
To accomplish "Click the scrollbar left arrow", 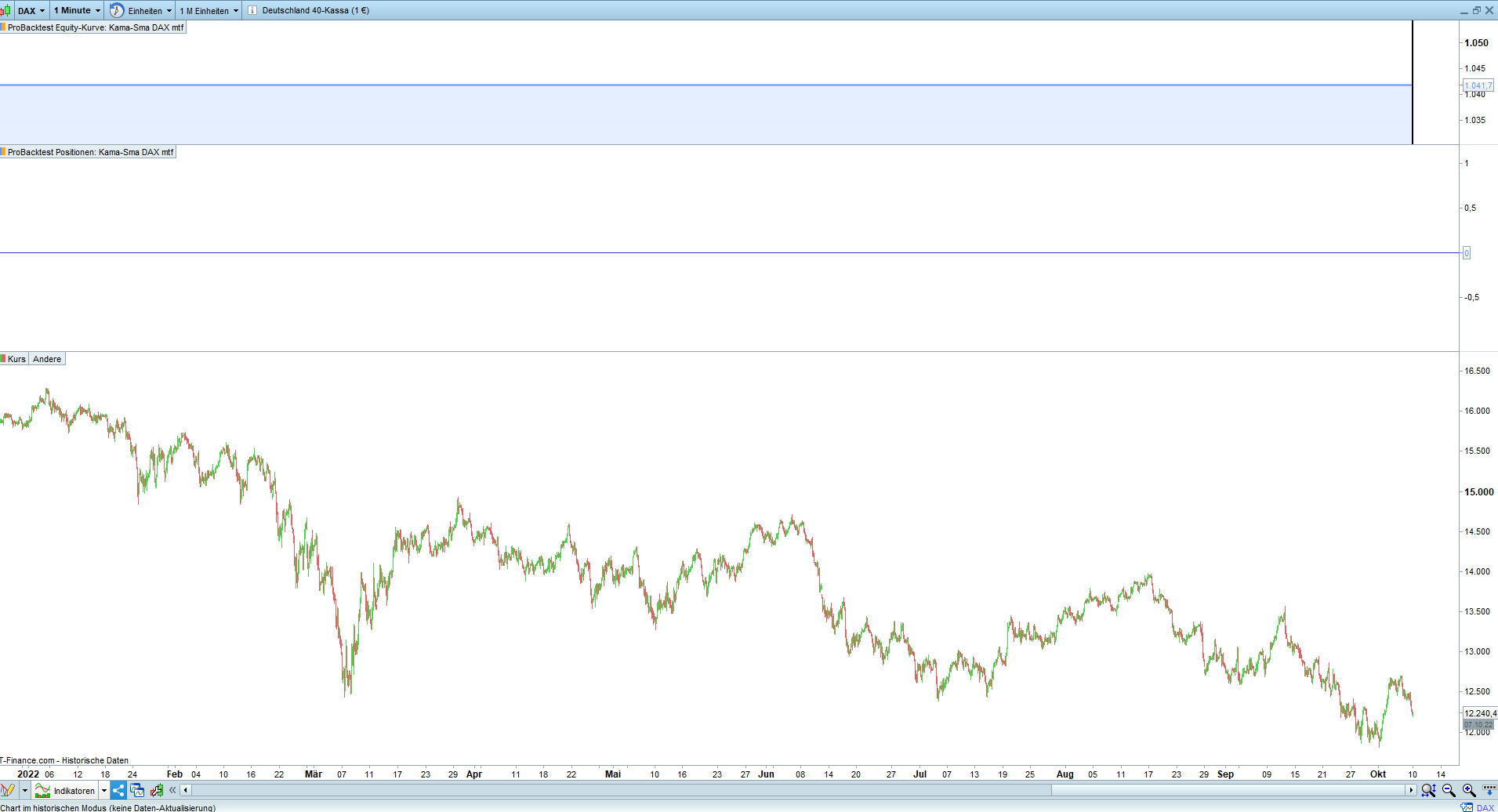I will [x=185, y=790].
